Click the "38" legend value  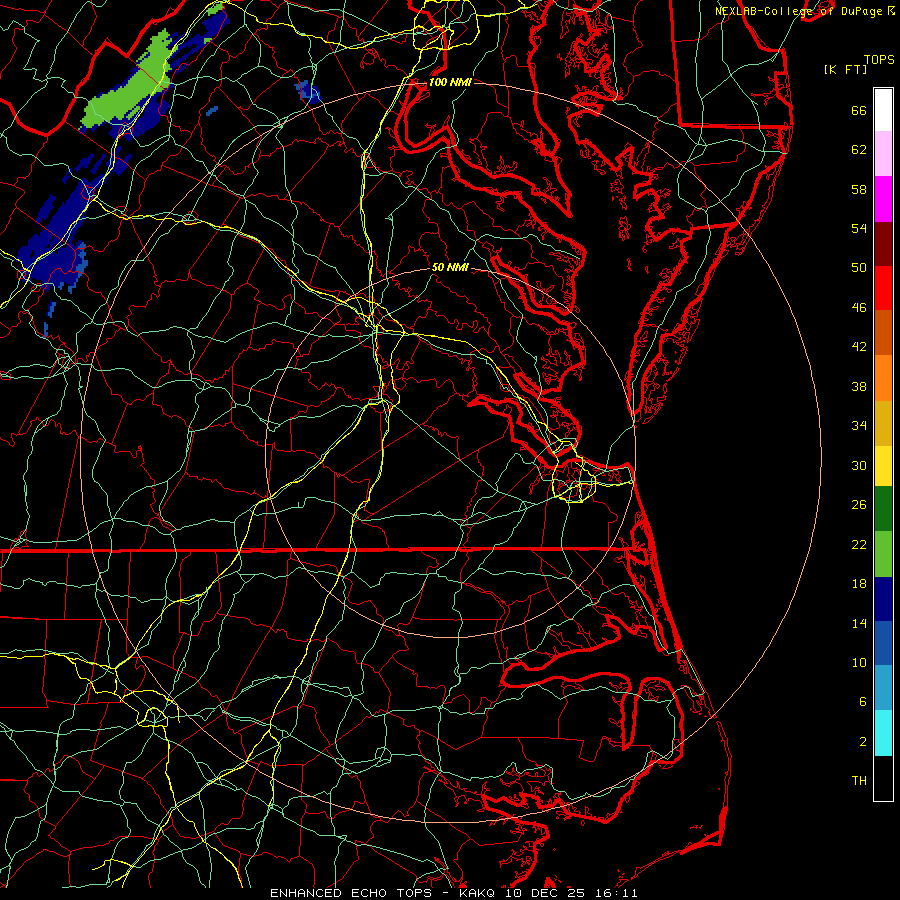point(859,387)
